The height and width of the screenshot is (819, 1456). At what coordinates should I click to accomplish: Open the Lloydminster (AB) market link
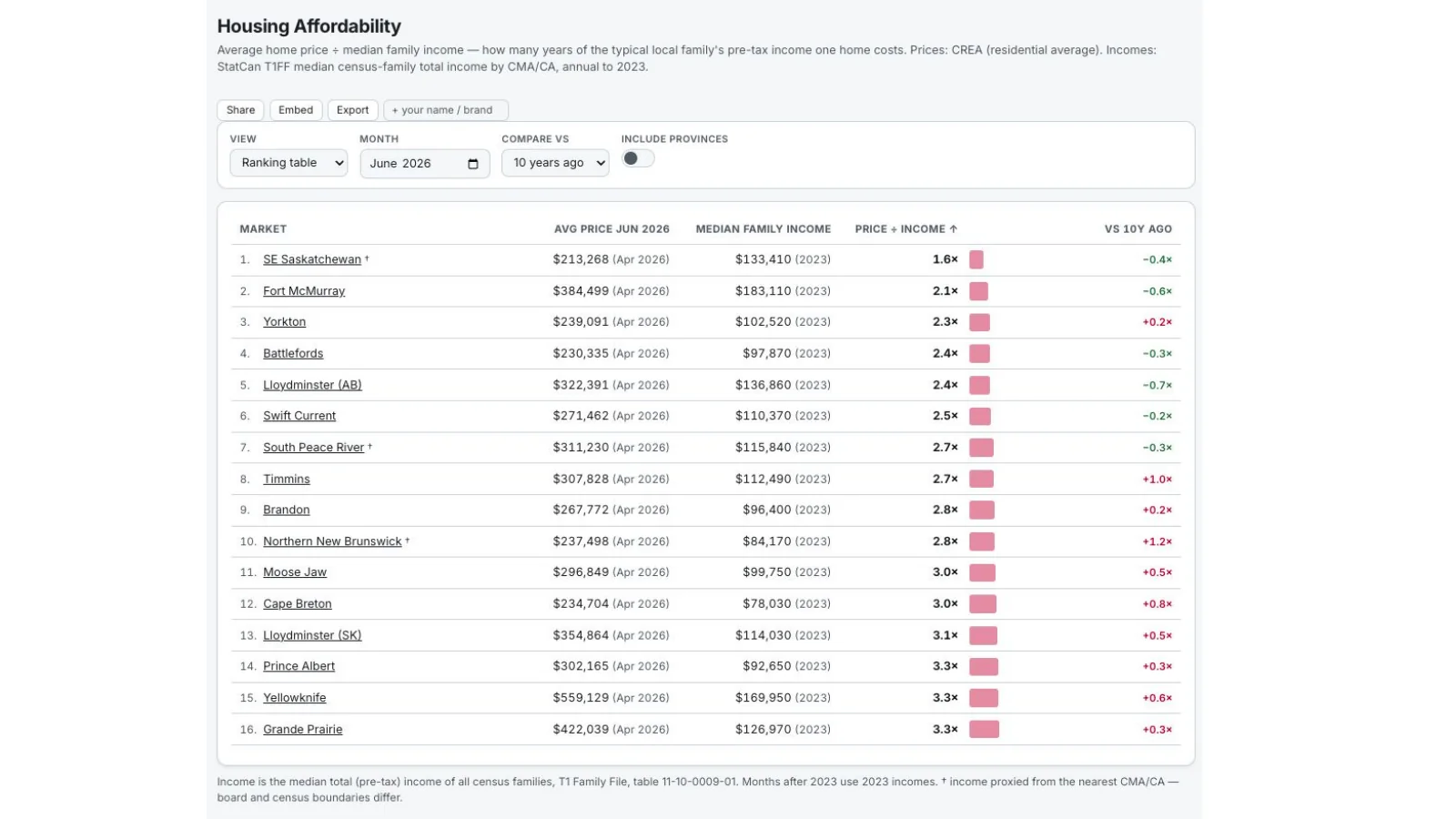312,385
